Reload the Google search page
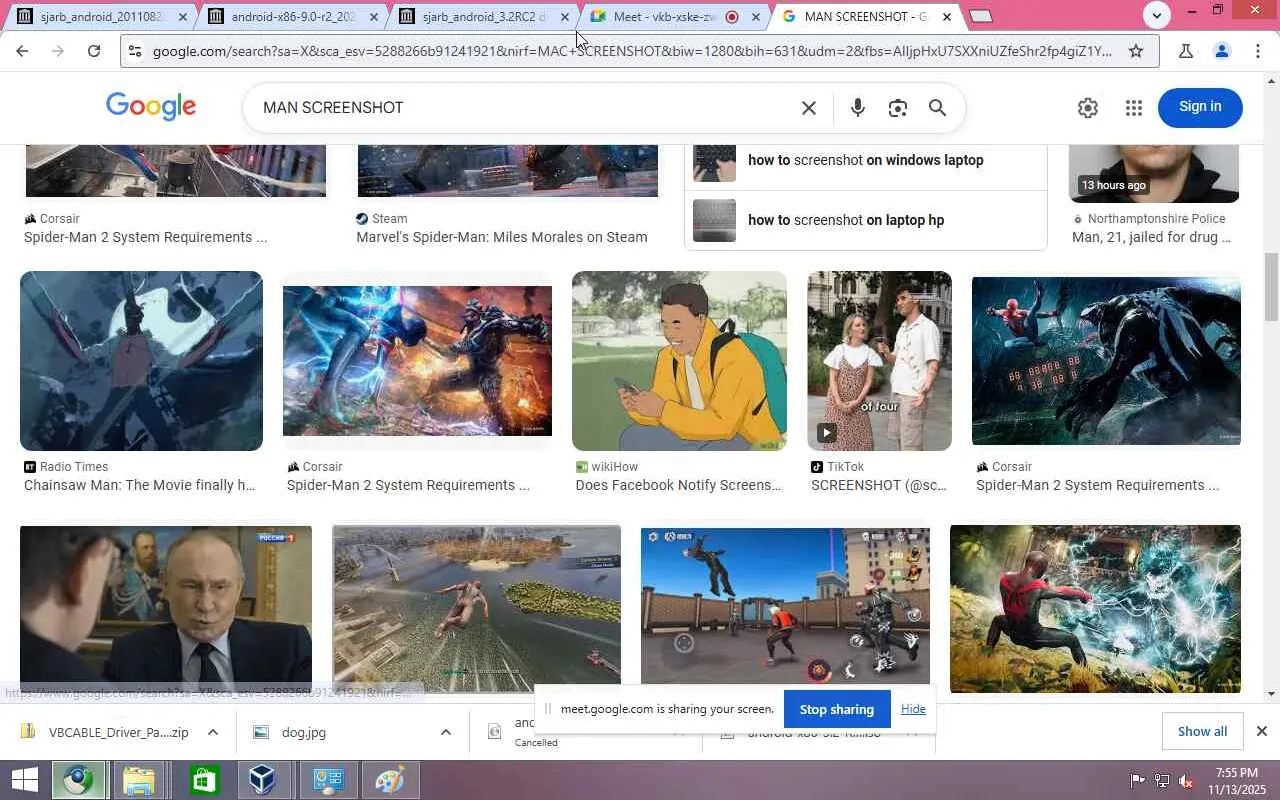The image size is (1280, 800). (x=94, y=51)
